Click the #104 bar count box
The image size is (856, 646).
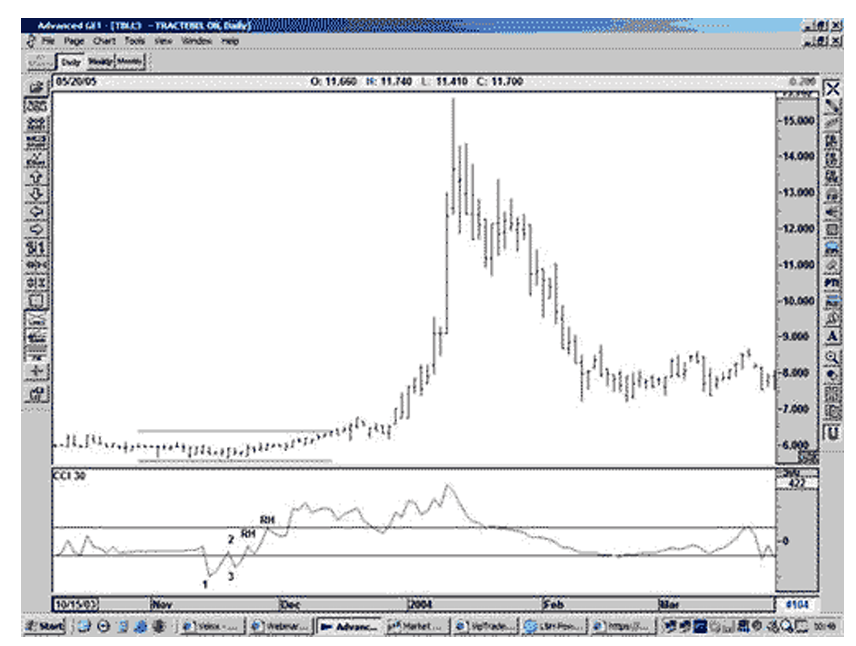[797, 604]
